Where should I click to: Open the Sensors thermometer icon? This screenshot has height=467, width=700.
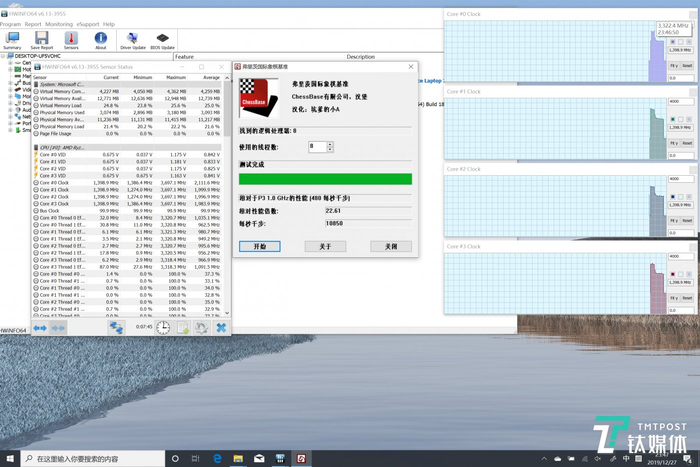(71, 39)
